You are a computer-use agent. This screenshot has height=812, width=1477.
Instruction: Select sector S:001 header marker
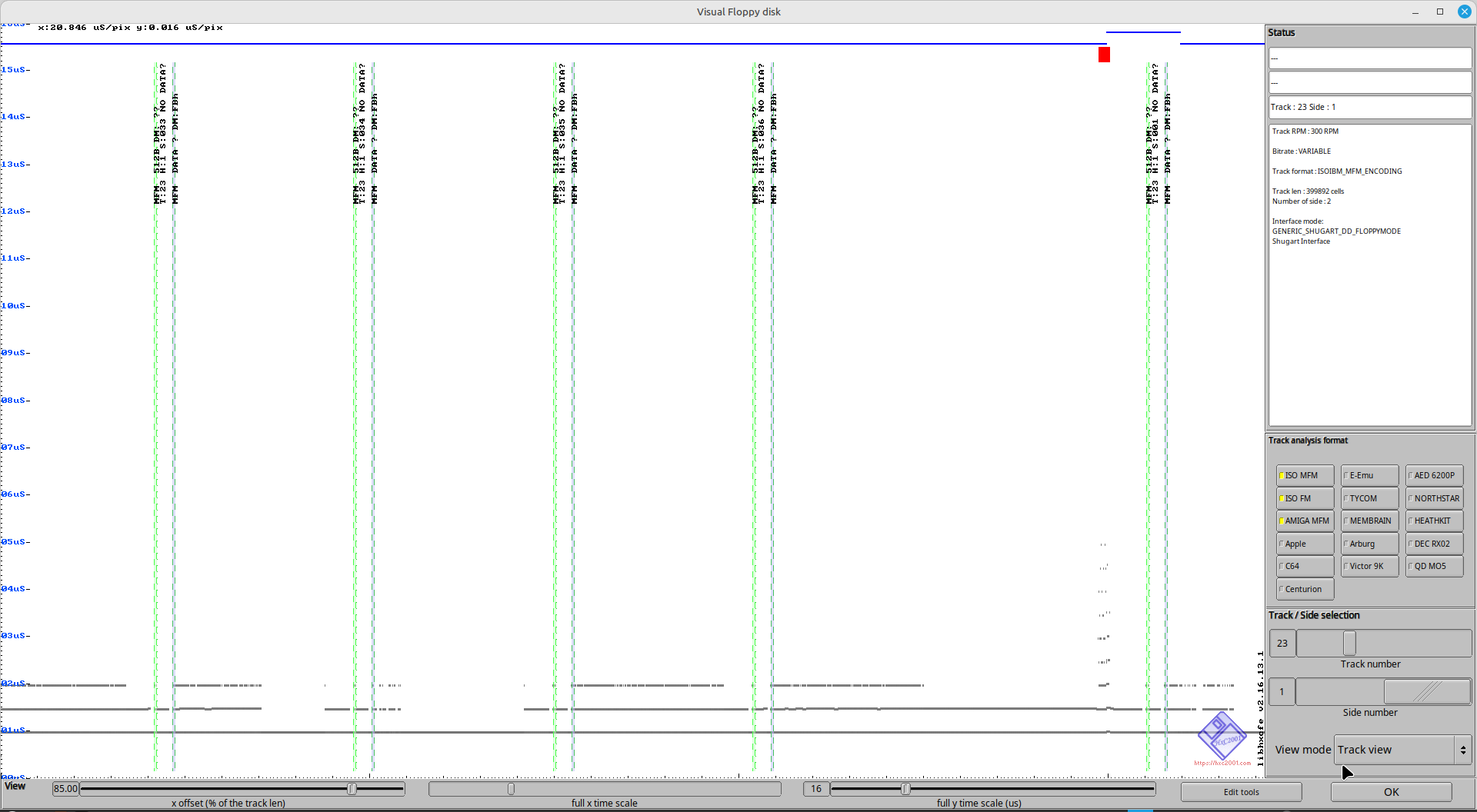pyautogui.click(x=1152, y=135)
